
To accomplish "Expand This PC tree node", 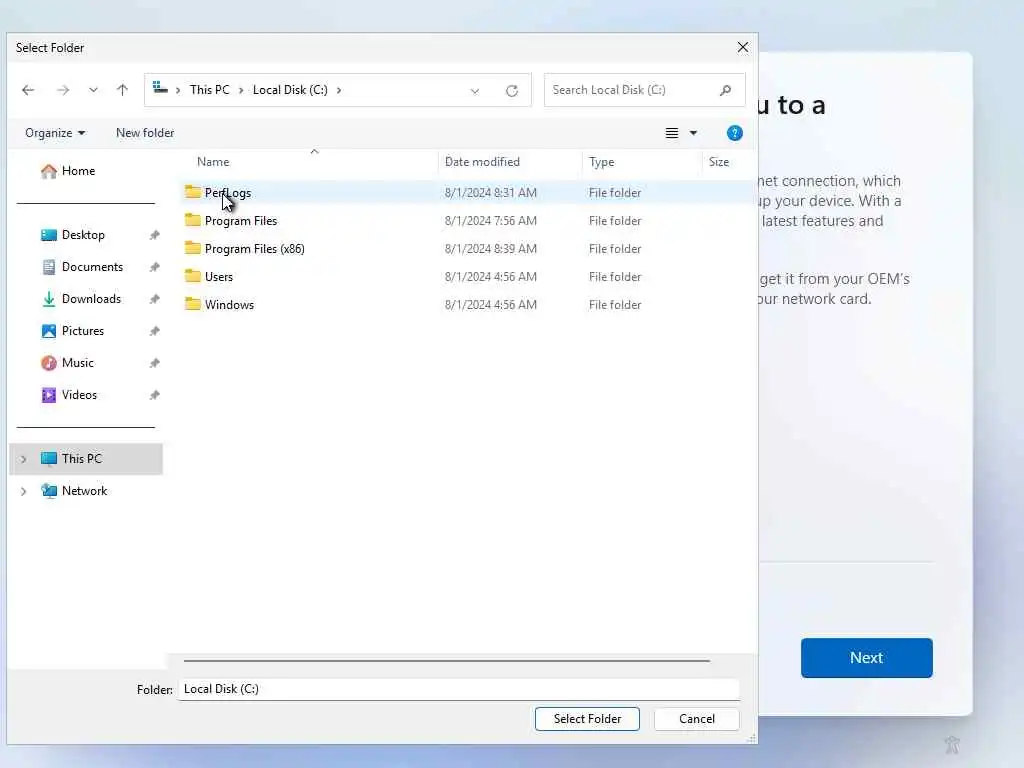I will coord(24,459).
